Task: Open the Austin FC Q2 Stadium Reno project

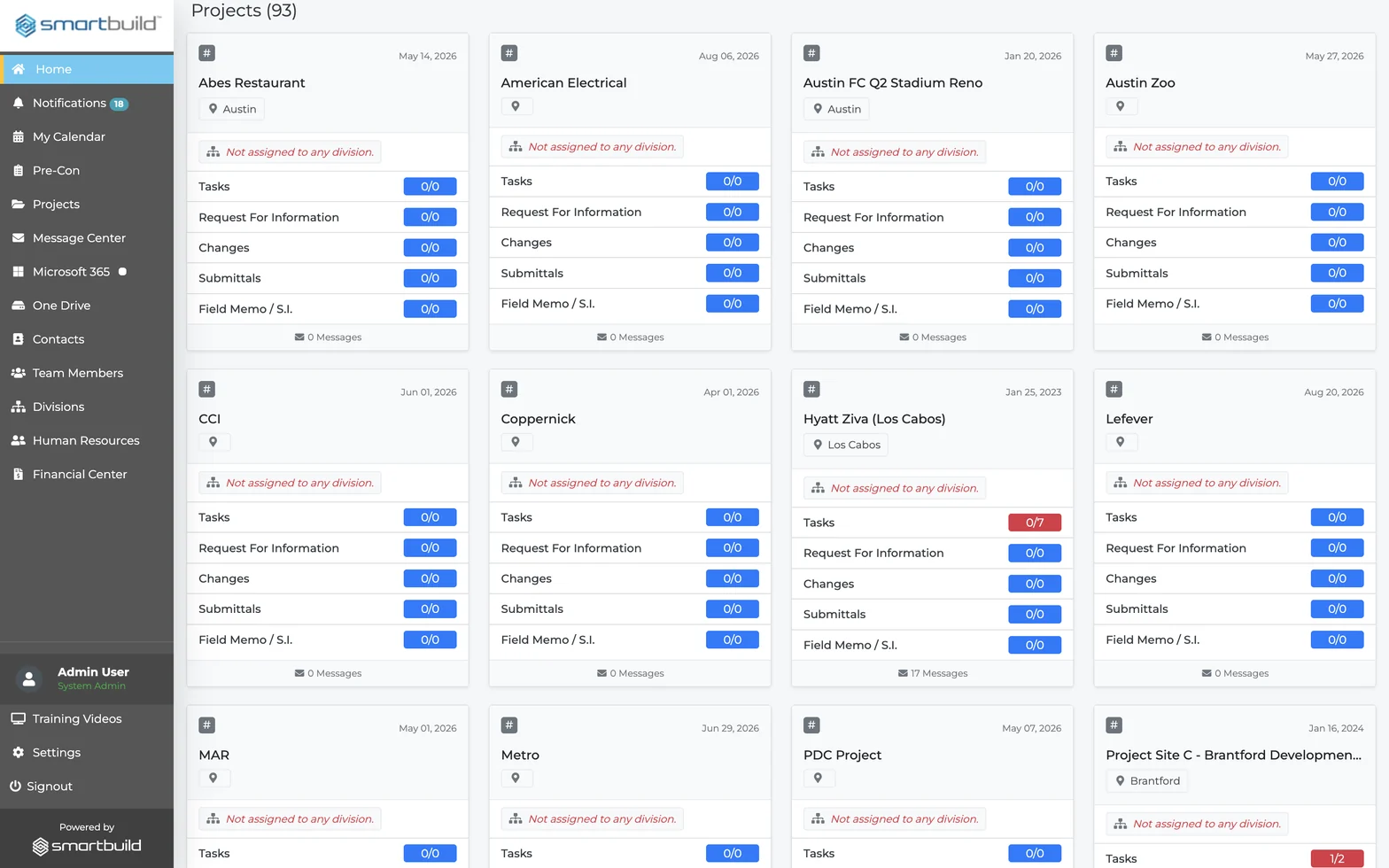Action: click(893, 82)
